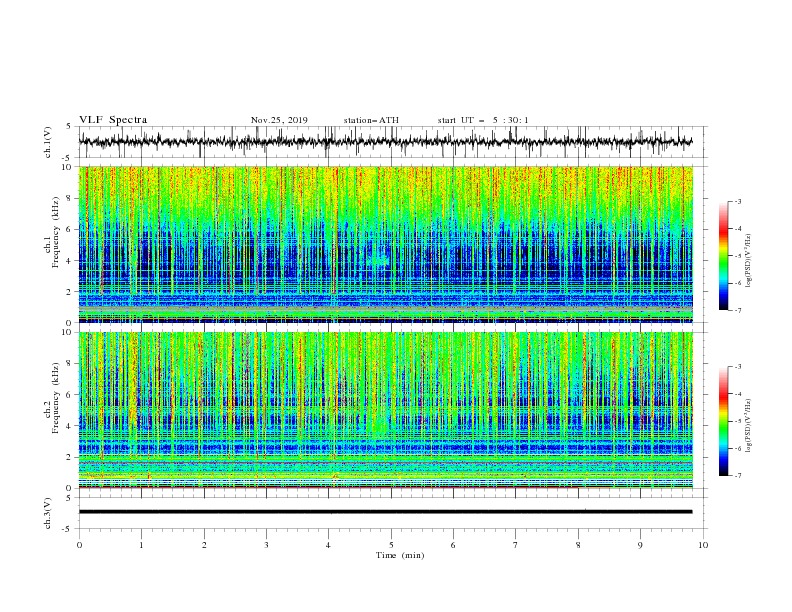The image size is (792, 612).
Task: Click the "-5" voltage tick of ch.3 waveform
Action: click(x=68, y=529)
